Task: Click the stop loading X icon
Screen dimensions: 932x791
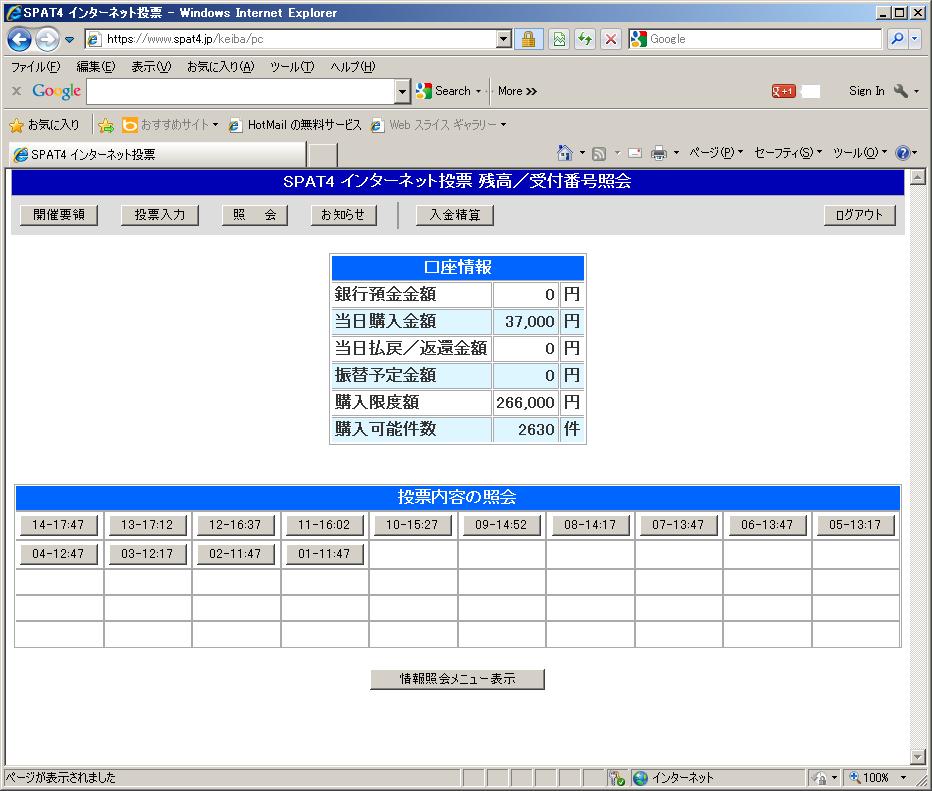Action: [x=610, y=39]
